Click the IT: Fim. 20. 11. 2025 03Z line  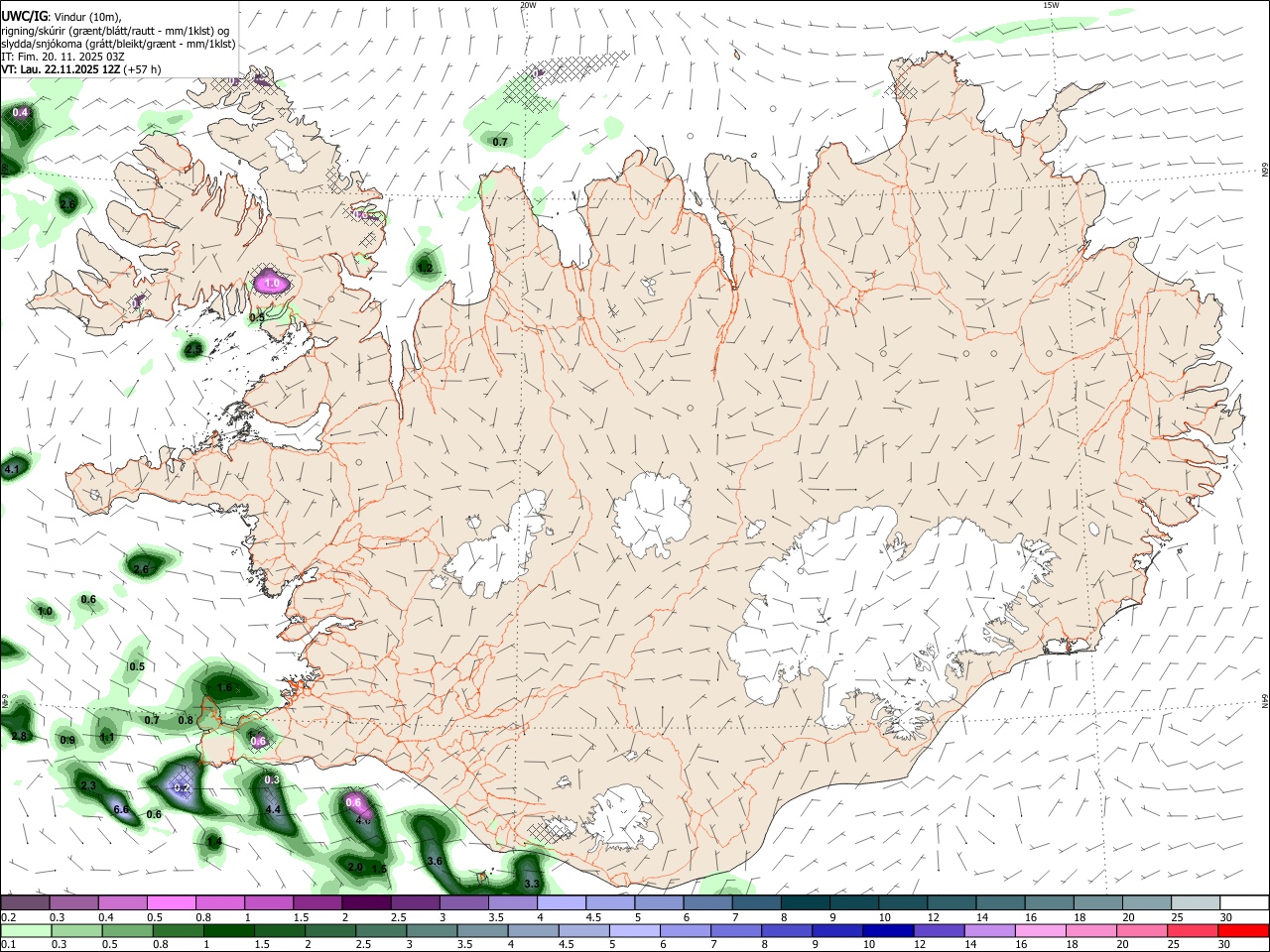63,57
